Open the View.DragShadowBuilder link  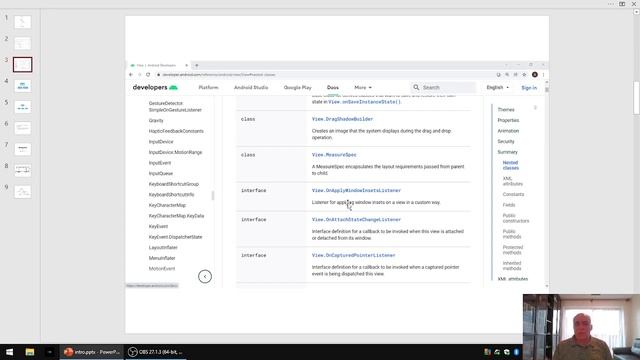[x=342, y=119]
